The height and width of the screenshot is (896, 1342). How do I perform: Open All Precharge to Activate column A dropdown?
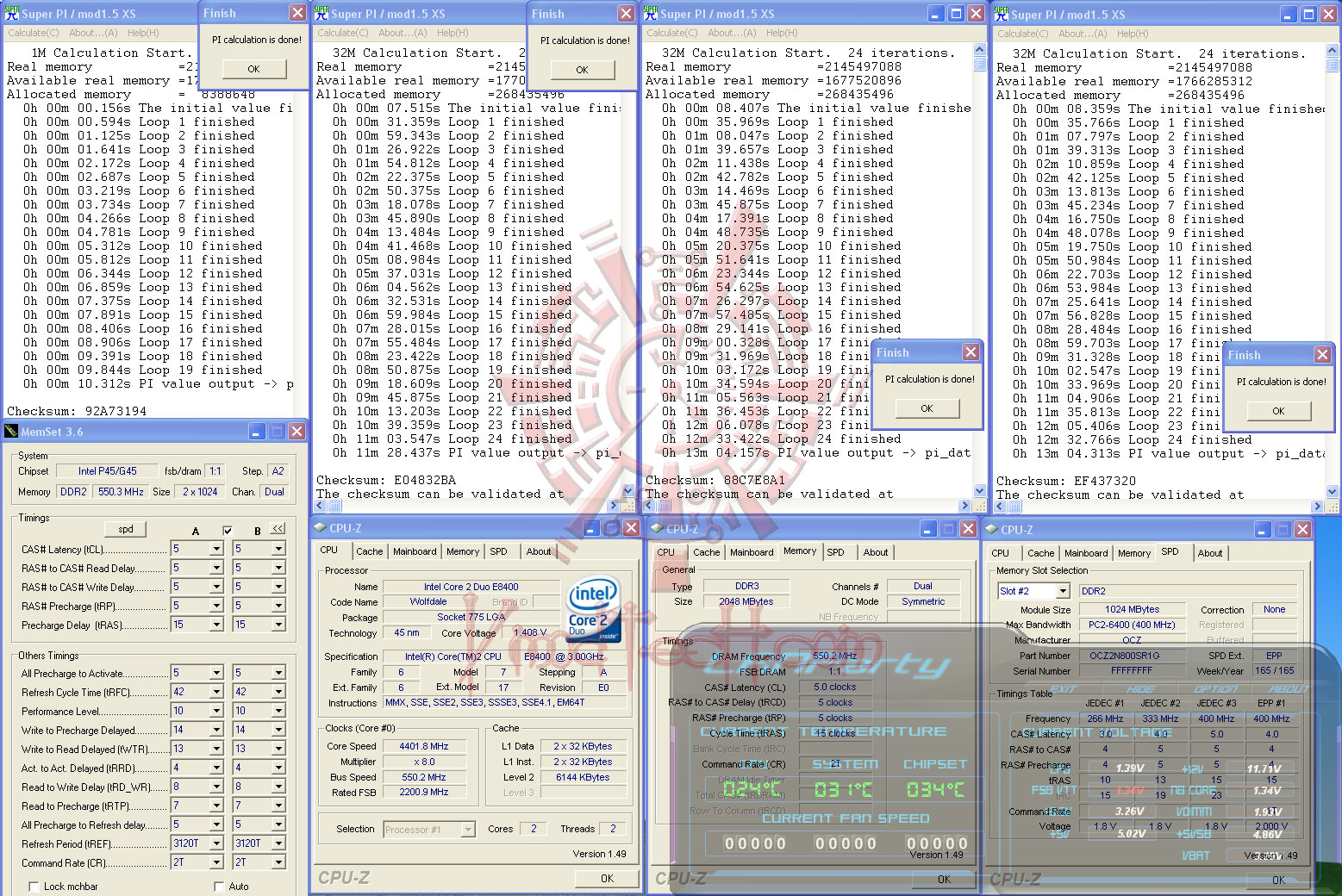(x=216, y=673)
